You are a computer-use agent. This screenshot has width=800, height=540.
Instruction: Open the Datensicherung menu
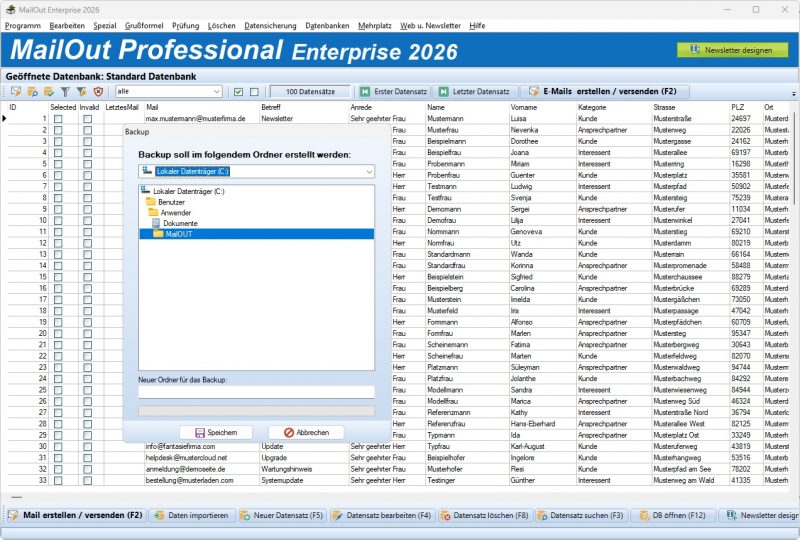(x=270, y=26)
